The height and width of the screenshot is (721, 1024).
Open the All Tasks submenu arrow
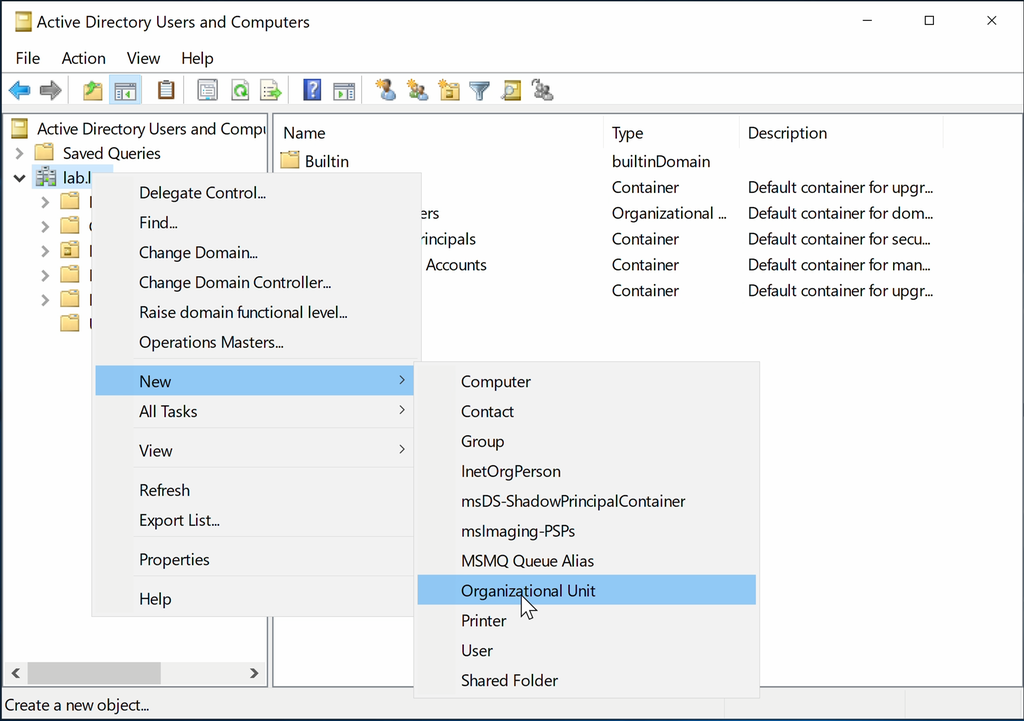[402, 410]
